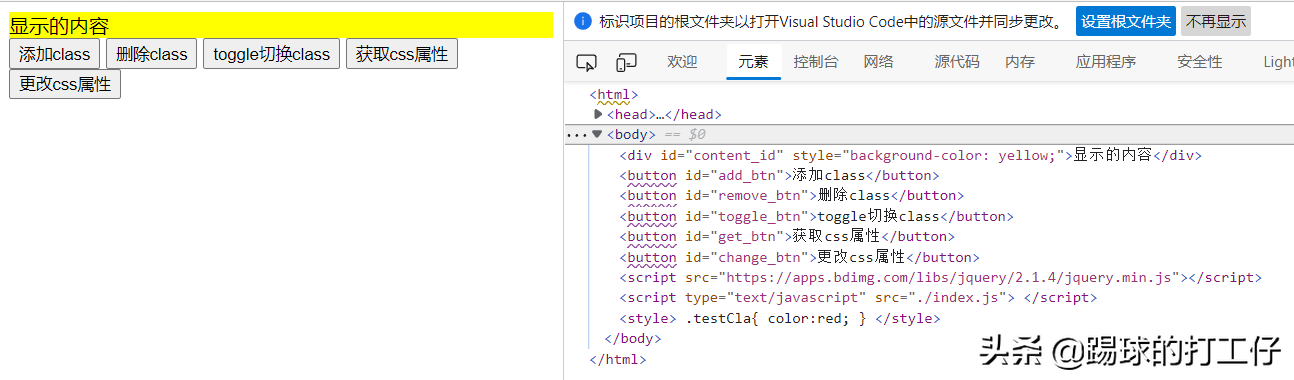This screenshot has height=380, width=1294.
Task: Switch to the 网络 tab
Action: click(878, 62)
